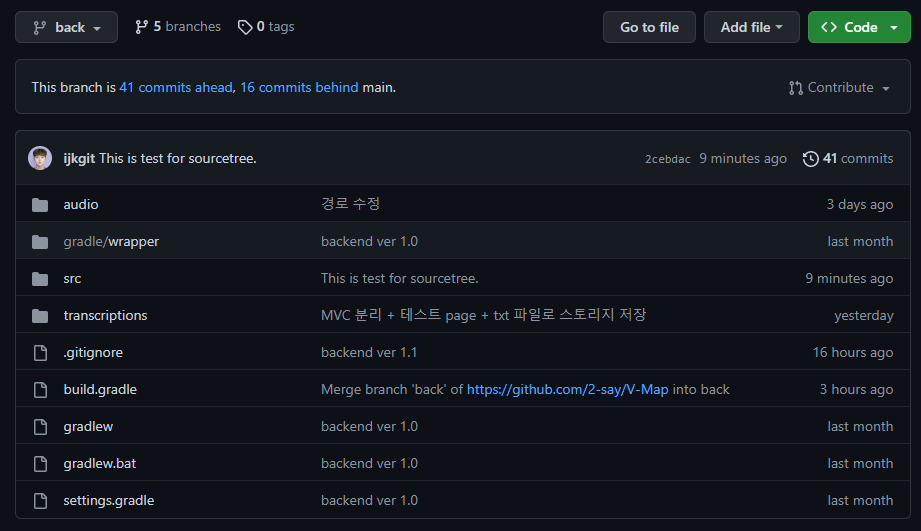Image resolution: width=921 pixels, height=531 pixels.
Task: Click the Contribute pull request icon
Action: coord(796,88)
